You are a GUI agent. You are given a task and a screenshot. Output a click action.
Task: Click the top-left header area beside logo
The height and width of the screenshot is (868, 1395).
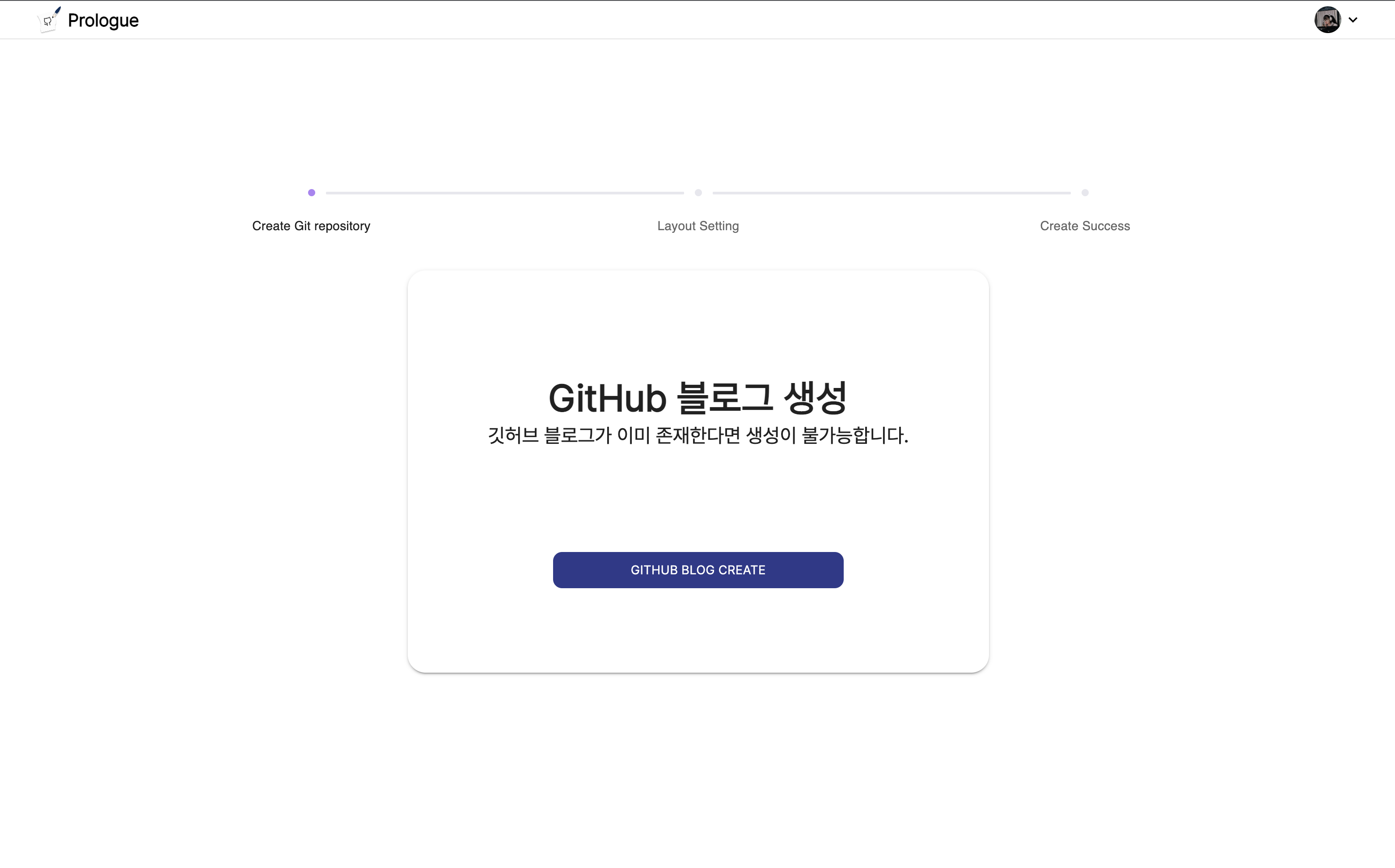(17, 20)
